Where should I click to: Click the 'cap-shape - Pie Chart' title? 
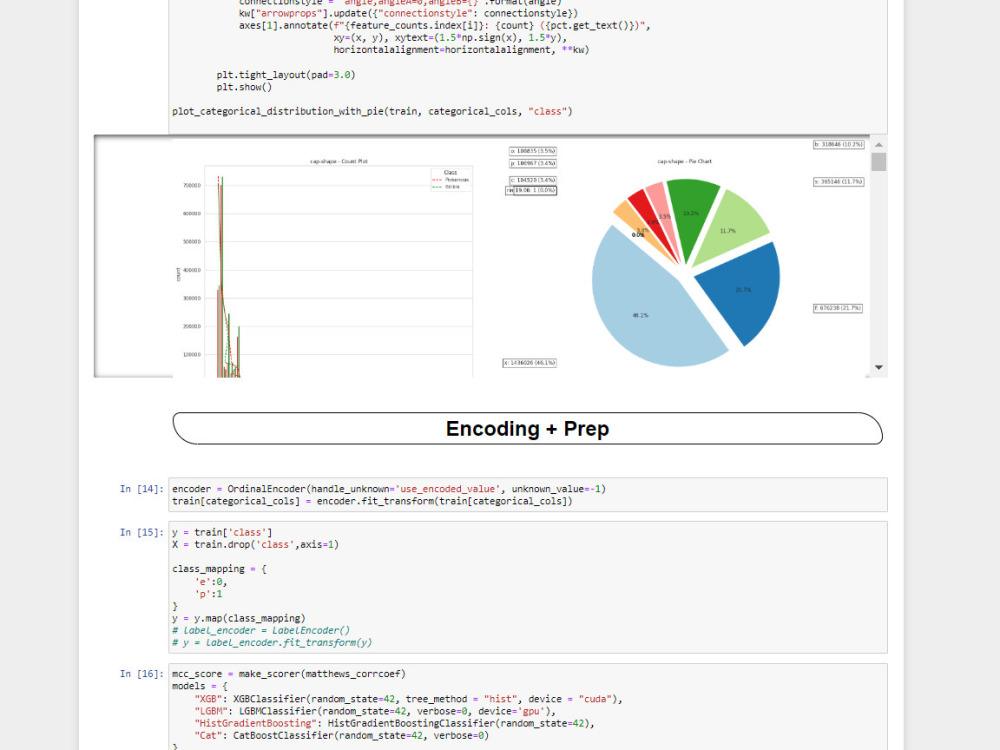point(684,161)
